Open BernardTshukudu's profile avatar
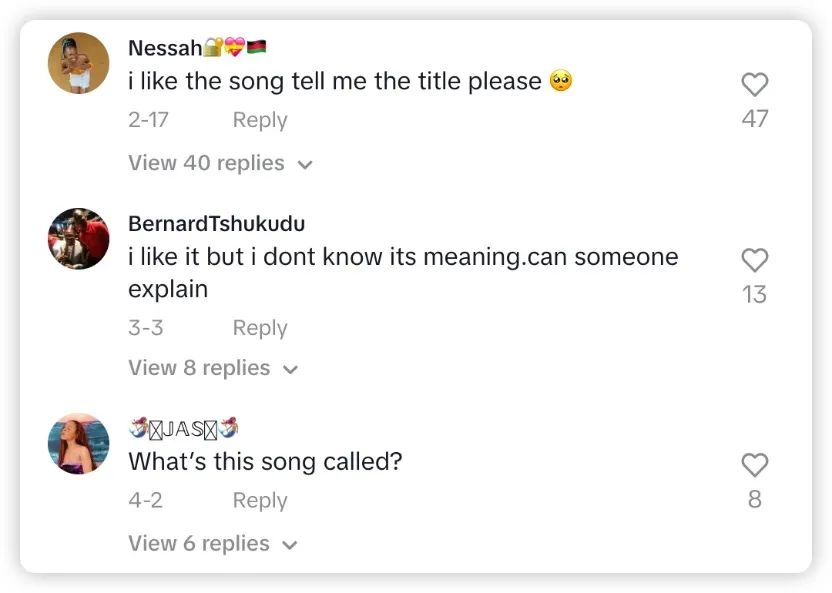Viewport: 832px width, 593px height. (79, 239)
